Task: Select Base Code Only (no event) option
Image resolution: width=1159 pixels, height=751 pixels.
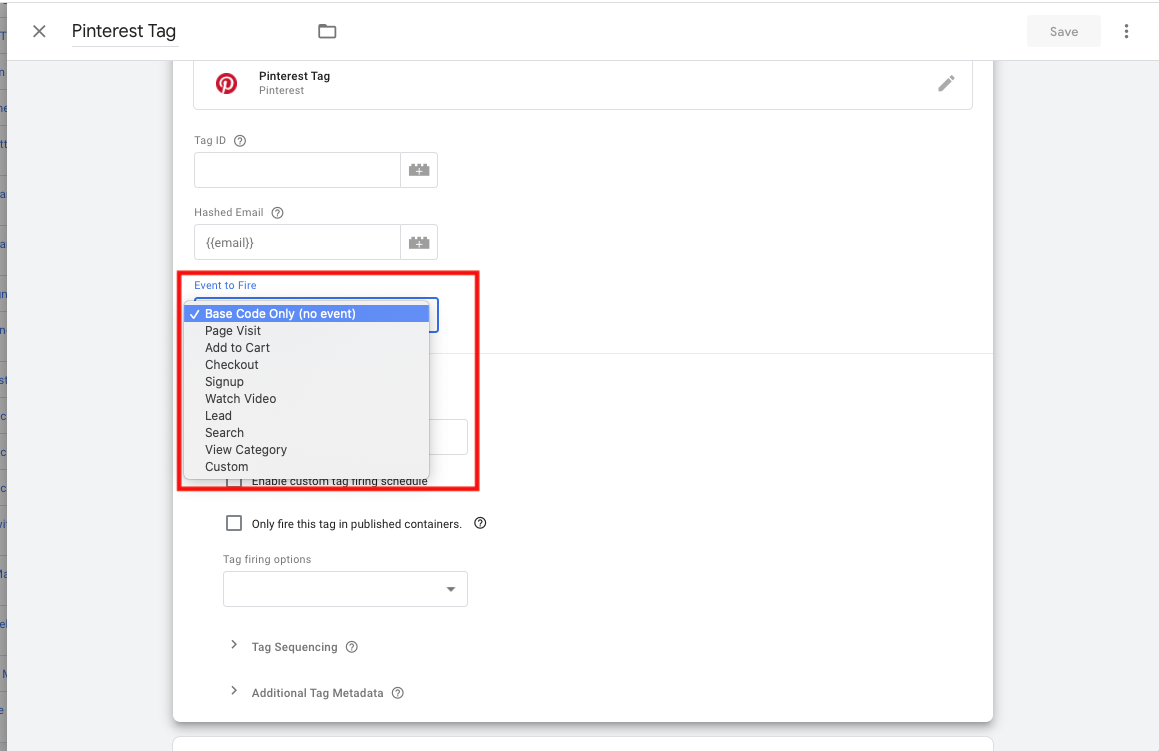Action: coord(307,313)
